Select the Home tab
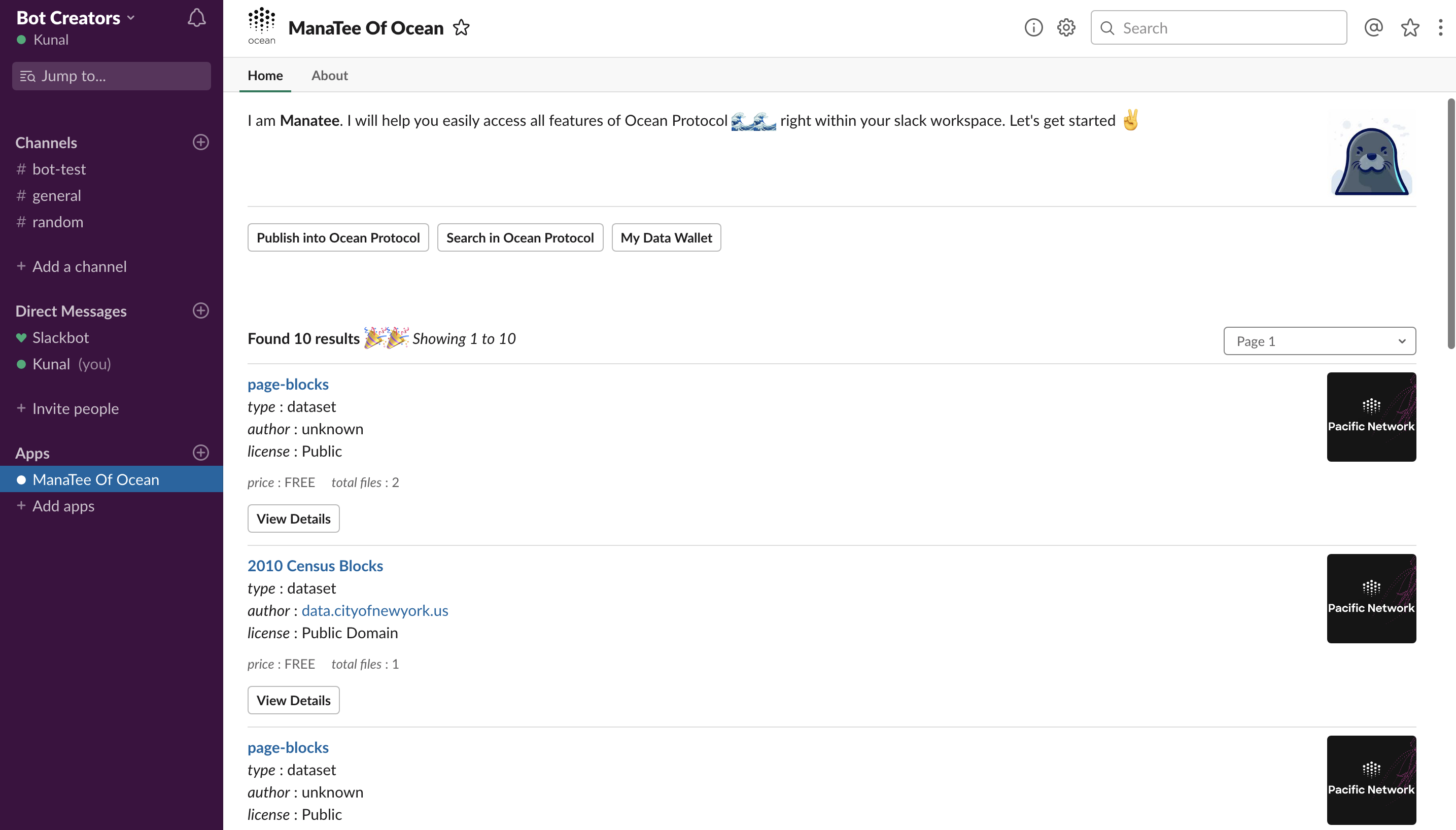The height and width of the screenshot is (830, 1456). point(265,75)
